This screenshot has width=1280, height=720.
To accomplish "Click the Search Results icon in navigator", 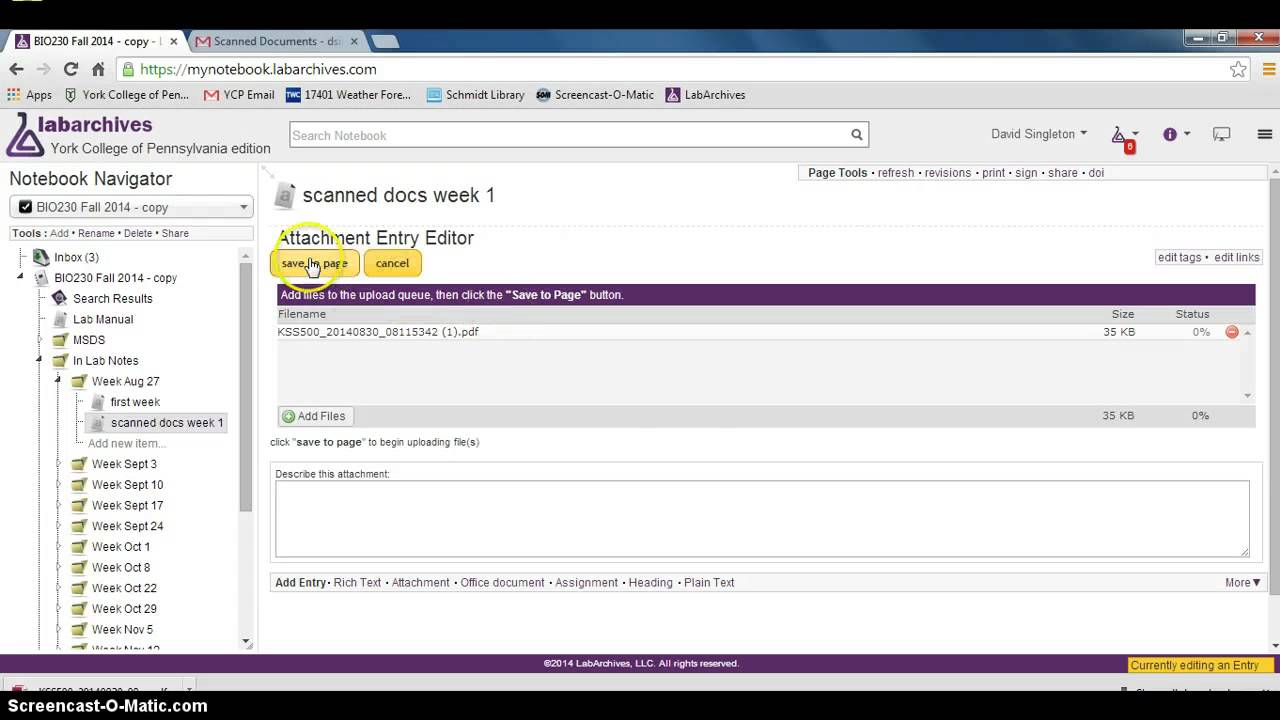I will pos(59,298).
